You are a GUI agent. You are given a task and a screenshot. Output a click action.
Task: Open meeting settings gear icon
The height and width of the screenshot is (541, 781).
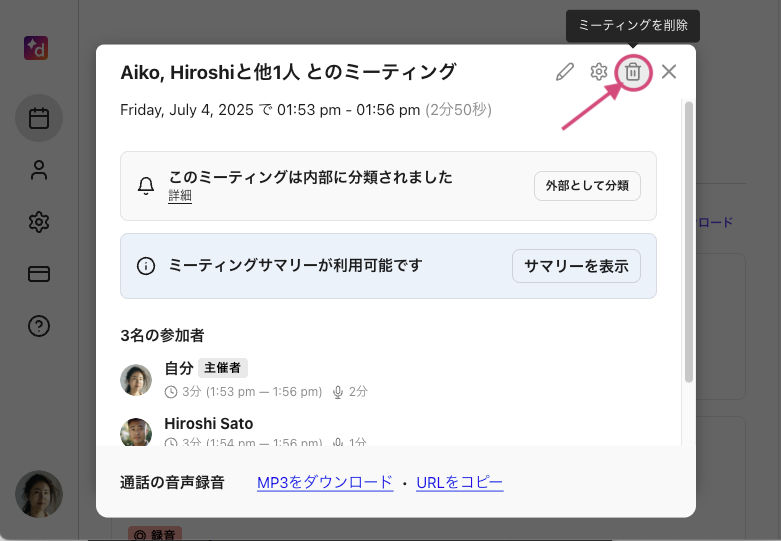click(599, 72)
